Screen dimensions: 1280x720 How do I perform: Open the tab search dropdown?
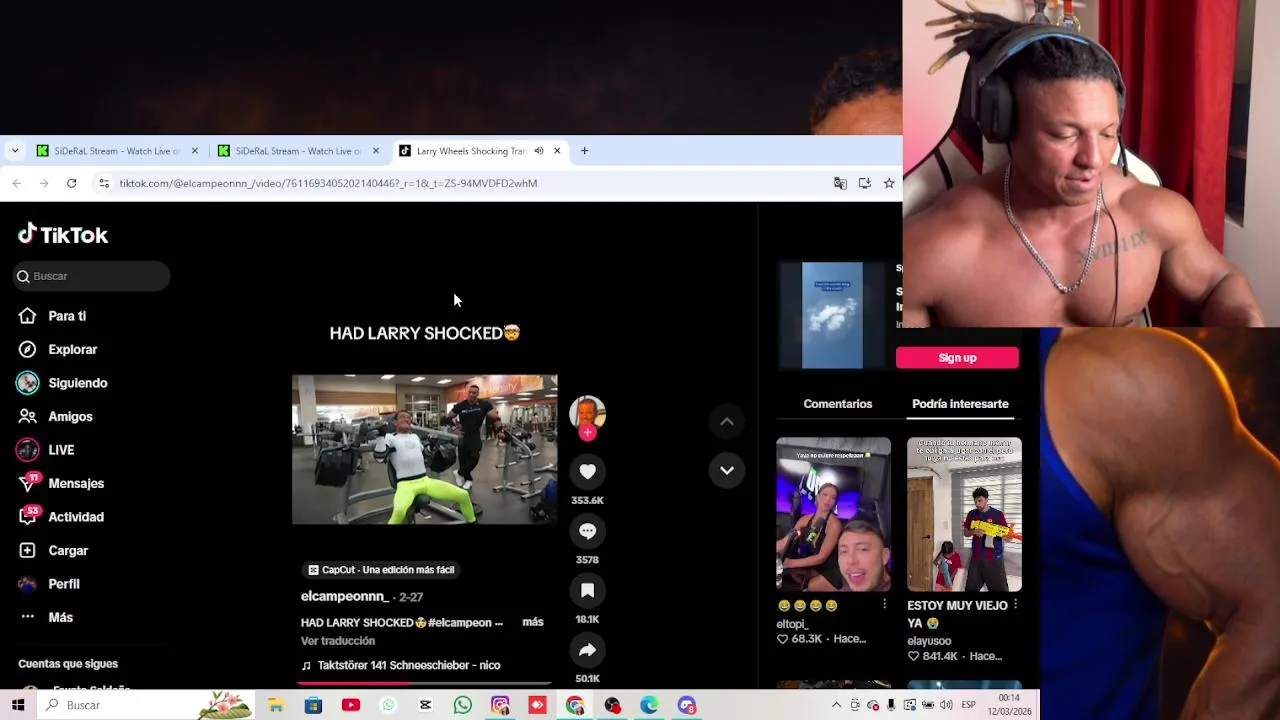[x=15, y=151]
